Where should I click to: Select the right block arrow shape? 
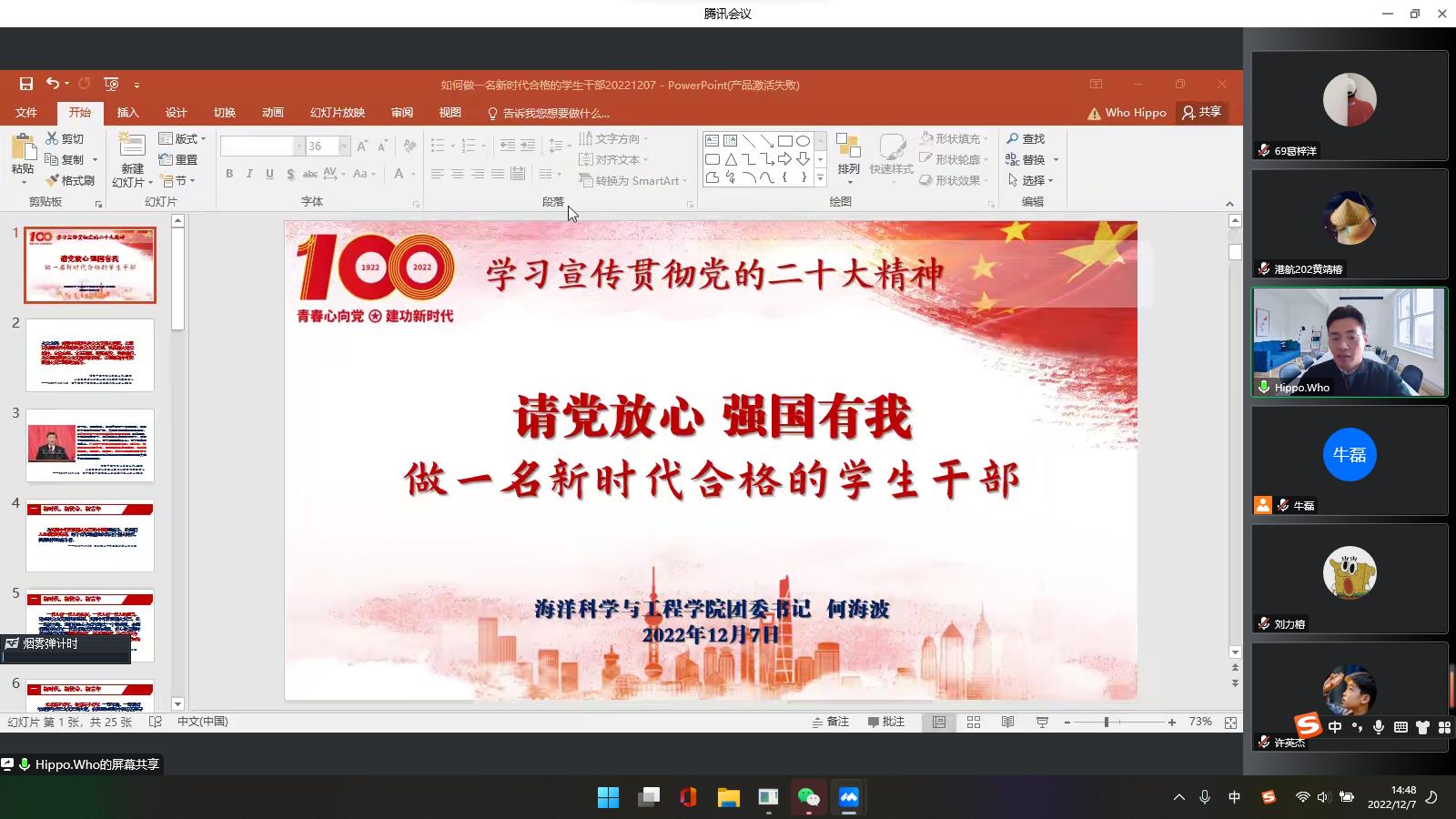point(784,159)
